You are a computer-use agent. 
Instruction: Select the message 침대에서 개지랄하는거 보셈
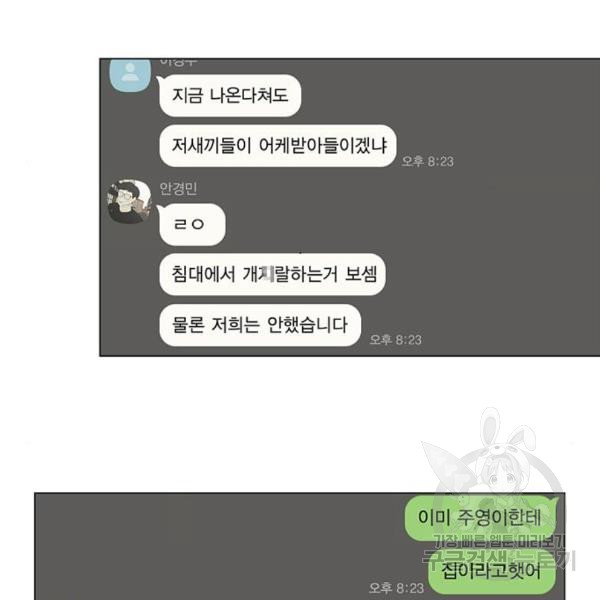tap(272, 274)
